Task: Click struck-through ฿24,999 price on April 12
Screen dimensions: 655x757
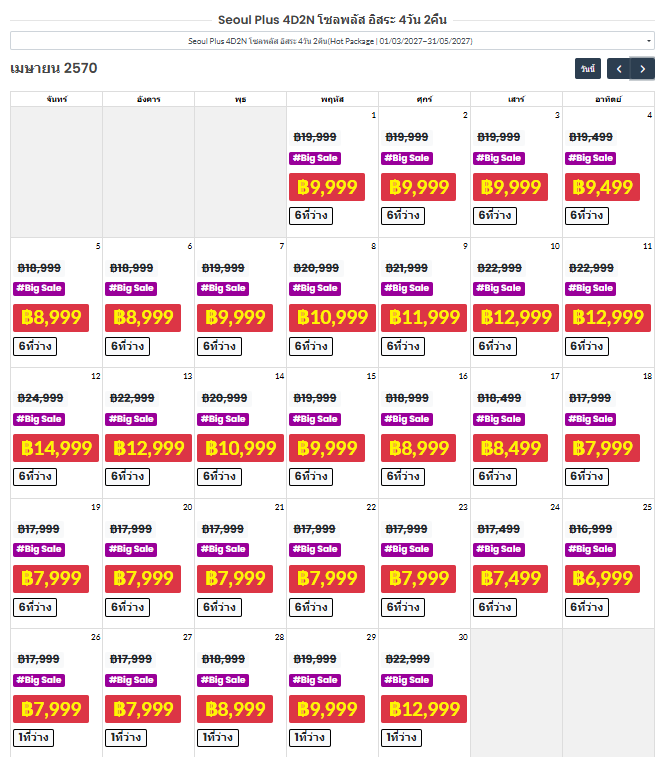Action: tap(41, 398)
